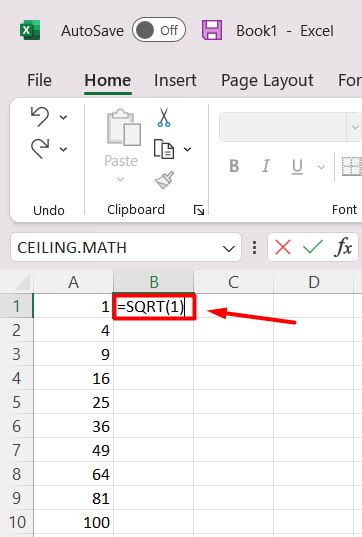Select the Format Painter brush icon
The height and width of the screenshot is (537, 362).
pos(164,180)
